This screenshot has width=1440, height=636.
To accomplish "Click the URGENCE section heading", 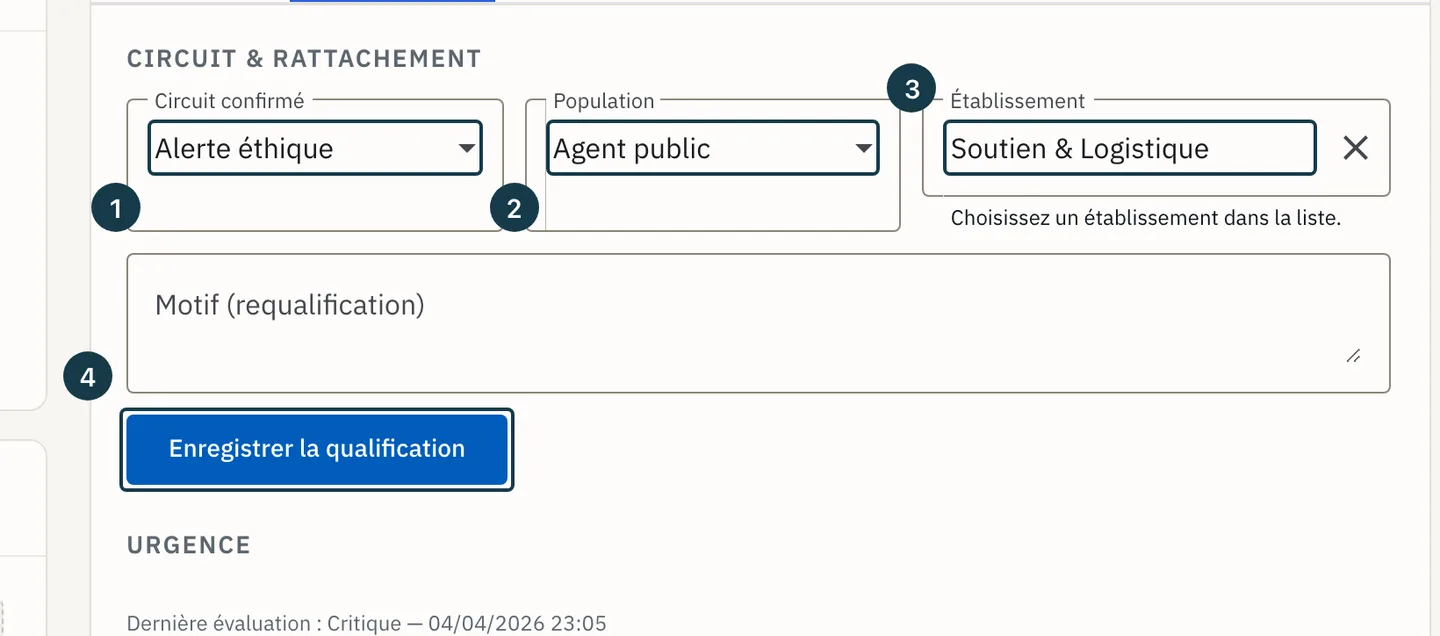I will (x=189, y=545).
